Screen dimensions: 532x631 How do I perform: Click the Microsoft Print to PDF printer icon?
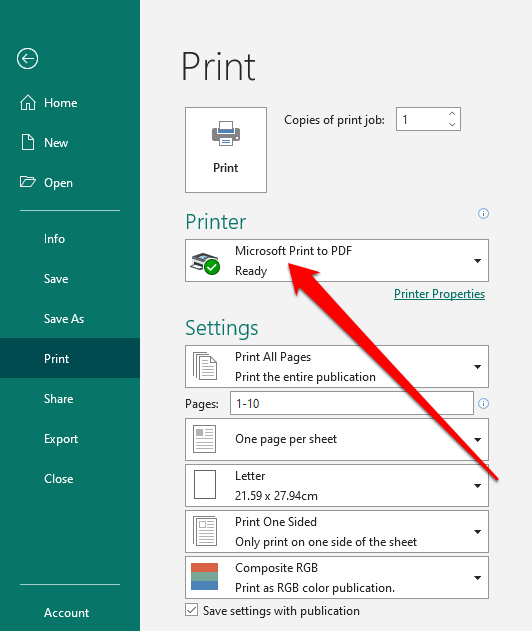click(x=205, y=263)
